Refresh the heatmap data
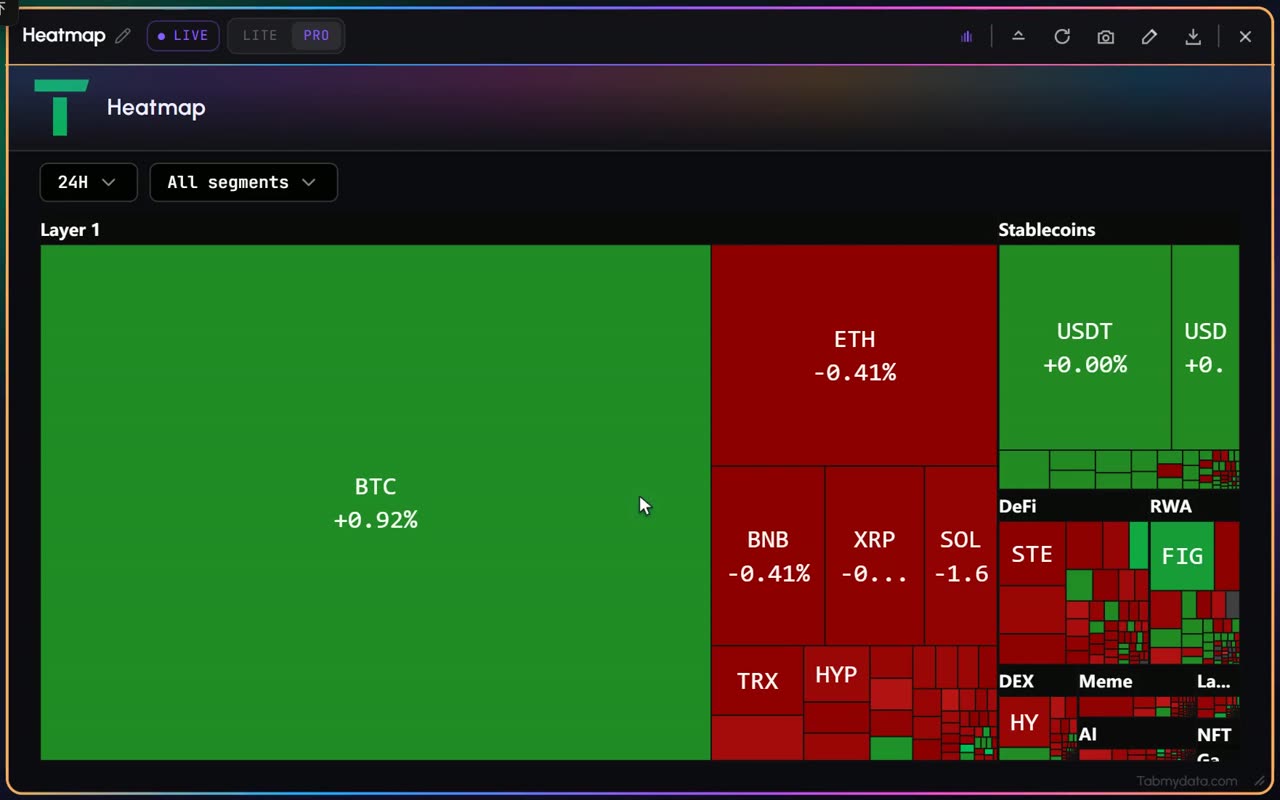 tap(1062, 36)
